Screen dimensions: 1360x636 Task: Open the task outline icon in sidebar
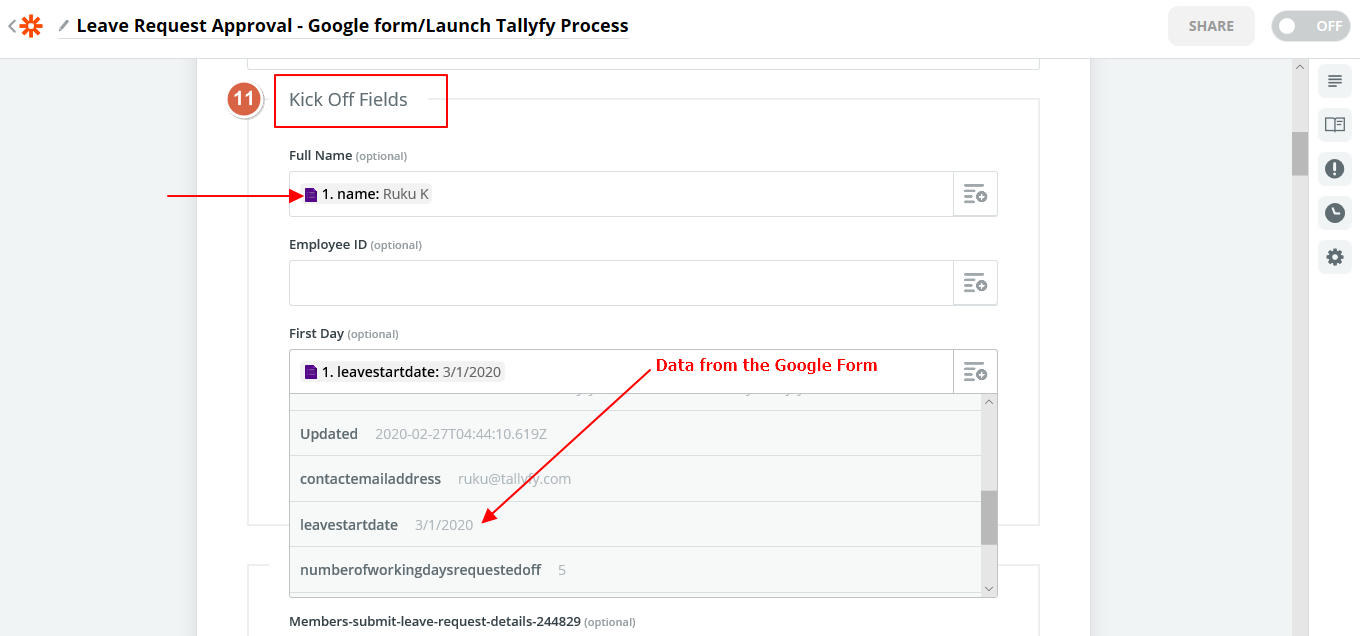coord(1335,81)
